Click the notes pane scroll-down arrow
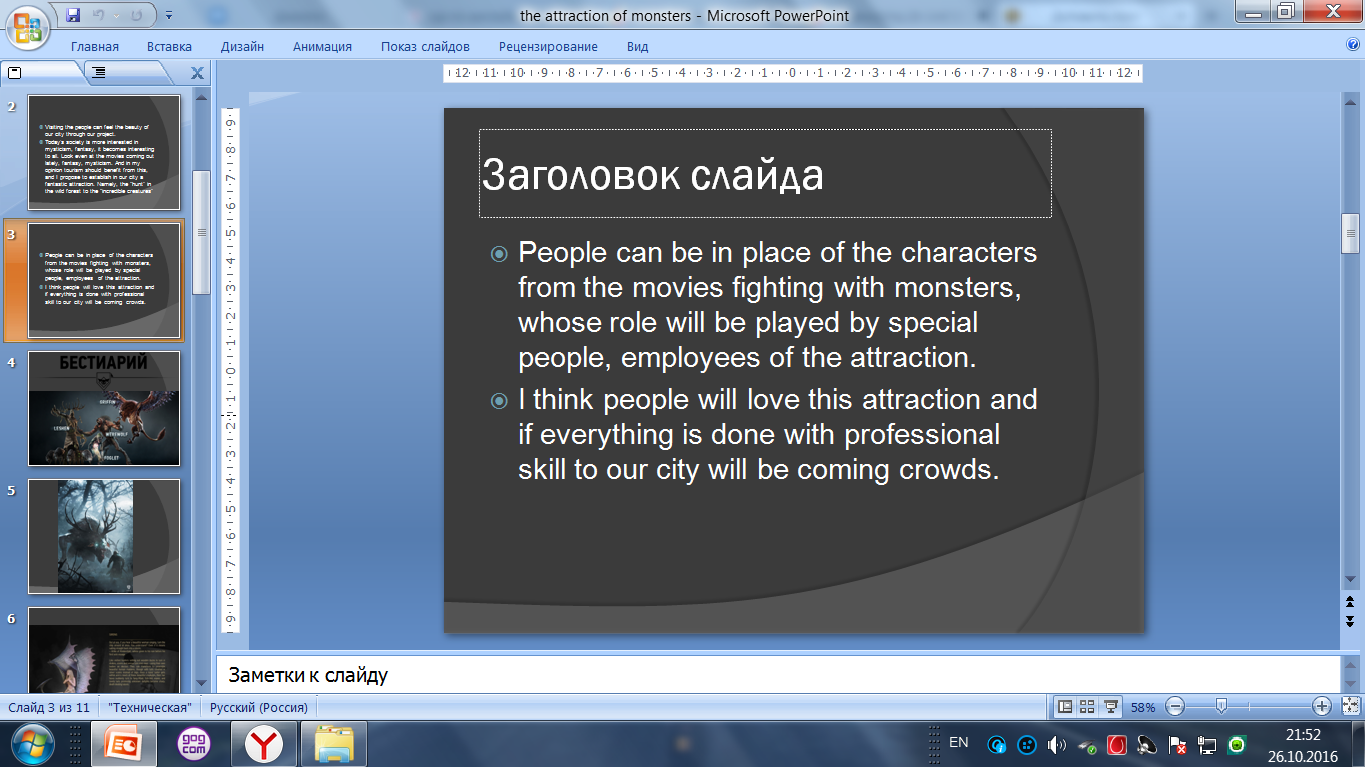 [1349, 685]
